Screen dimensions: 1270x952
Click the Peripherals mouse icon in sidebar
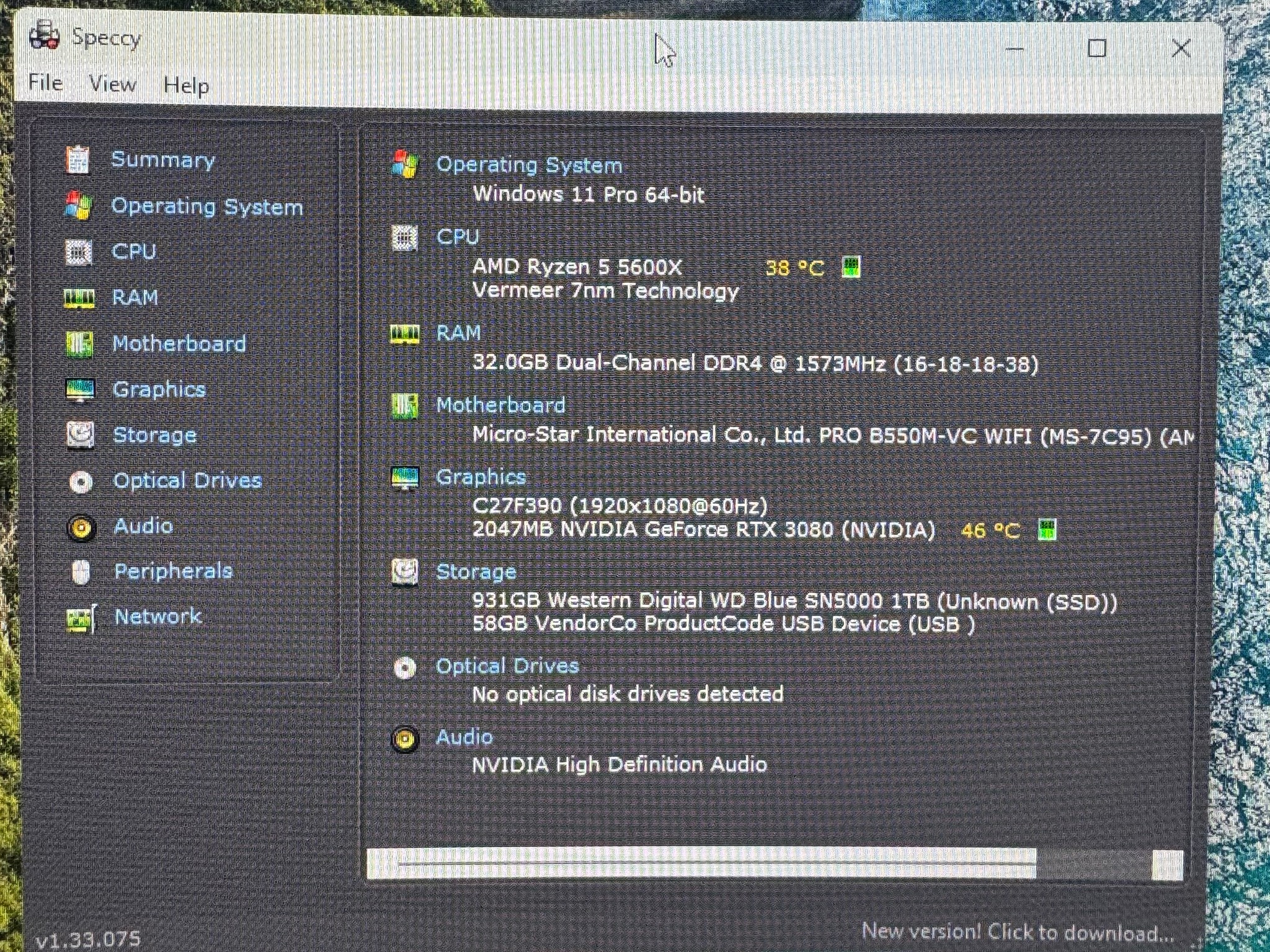[x=81, y=572]
